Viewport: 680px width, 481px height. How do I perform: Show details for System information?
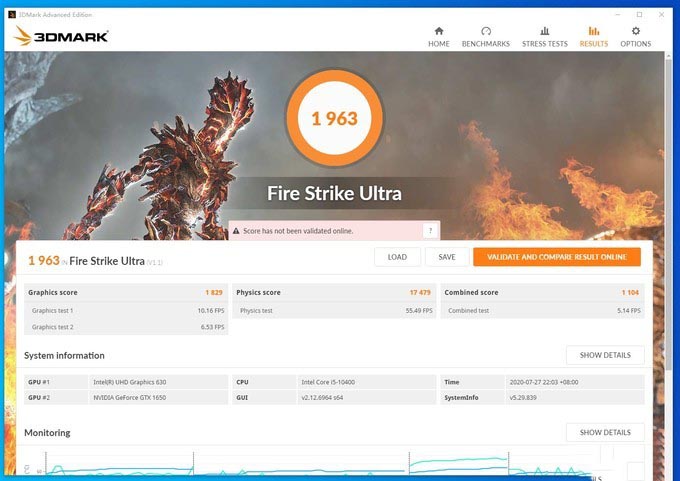tap(605, 355)
